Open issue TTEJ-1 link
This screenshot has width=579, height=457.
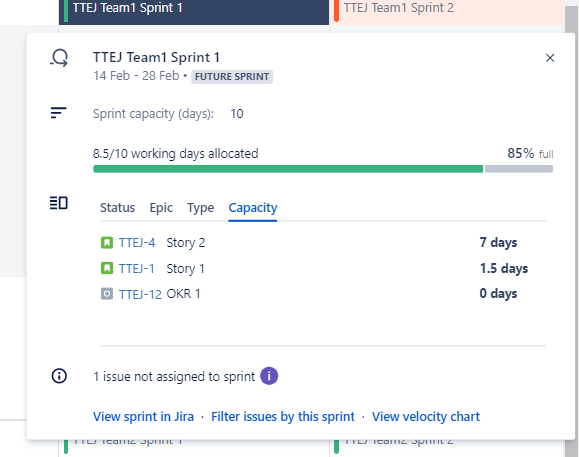(x=137, y=268)
